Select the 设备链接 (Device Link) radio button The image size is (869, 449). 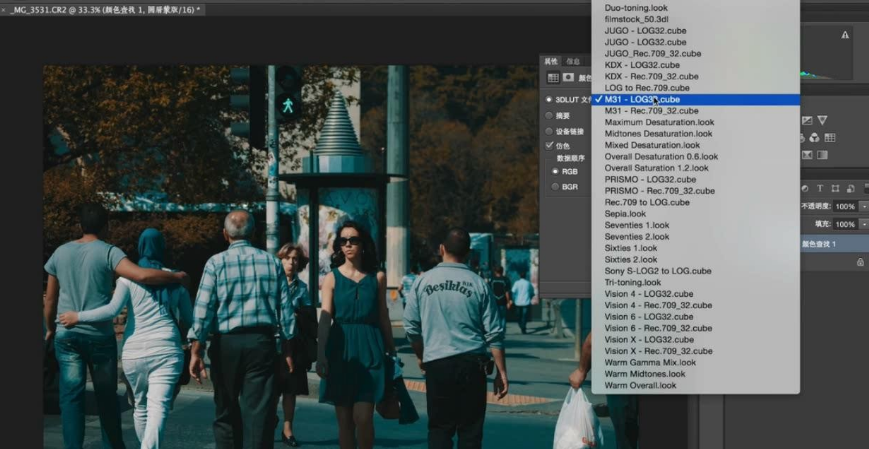(x=549, y=131)
